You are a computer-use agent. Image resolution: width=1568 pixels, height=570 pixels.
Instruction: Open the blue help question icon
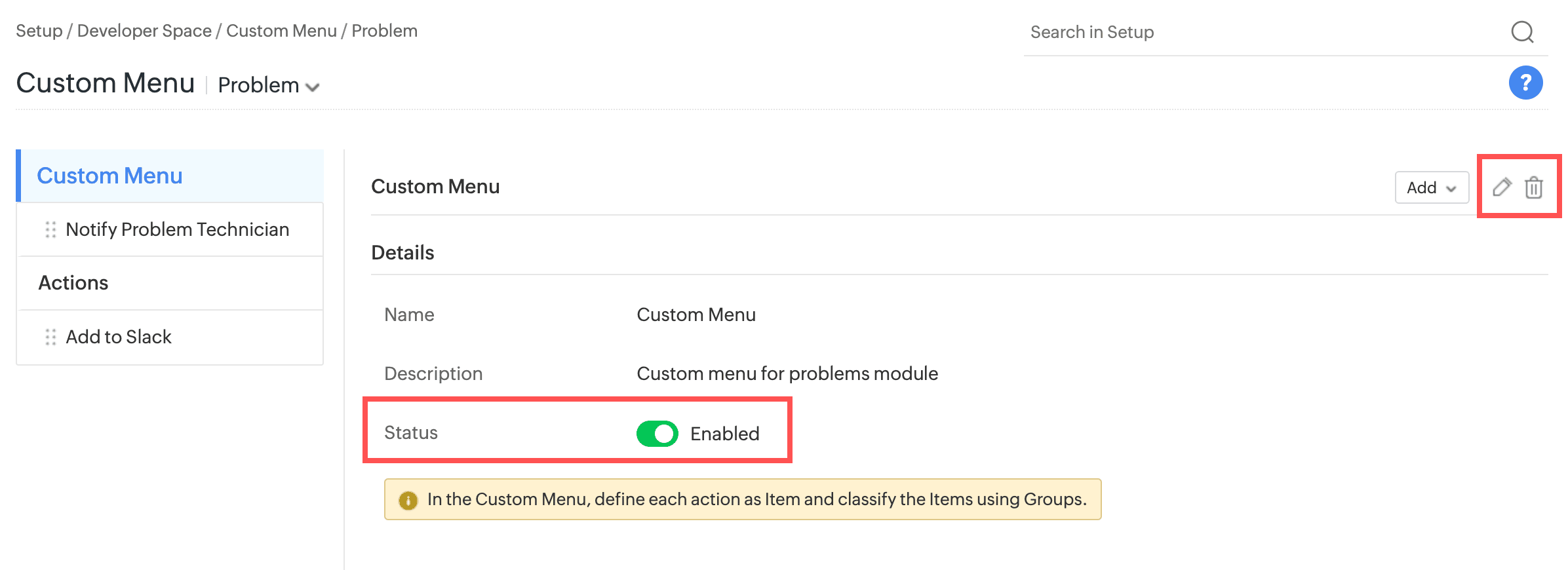pyautogui.click(x=1525, y=83)
